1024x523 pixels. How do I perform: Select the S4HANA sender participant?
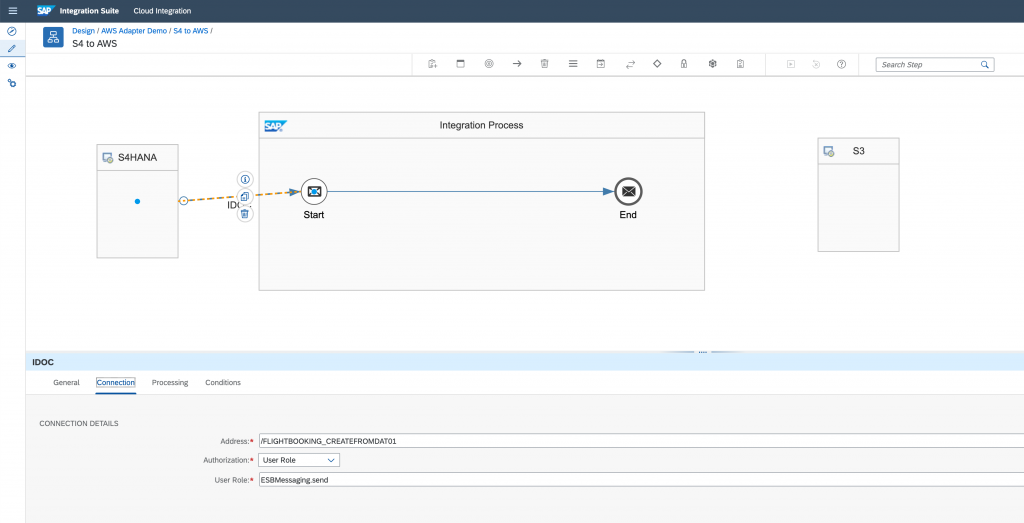137,201
